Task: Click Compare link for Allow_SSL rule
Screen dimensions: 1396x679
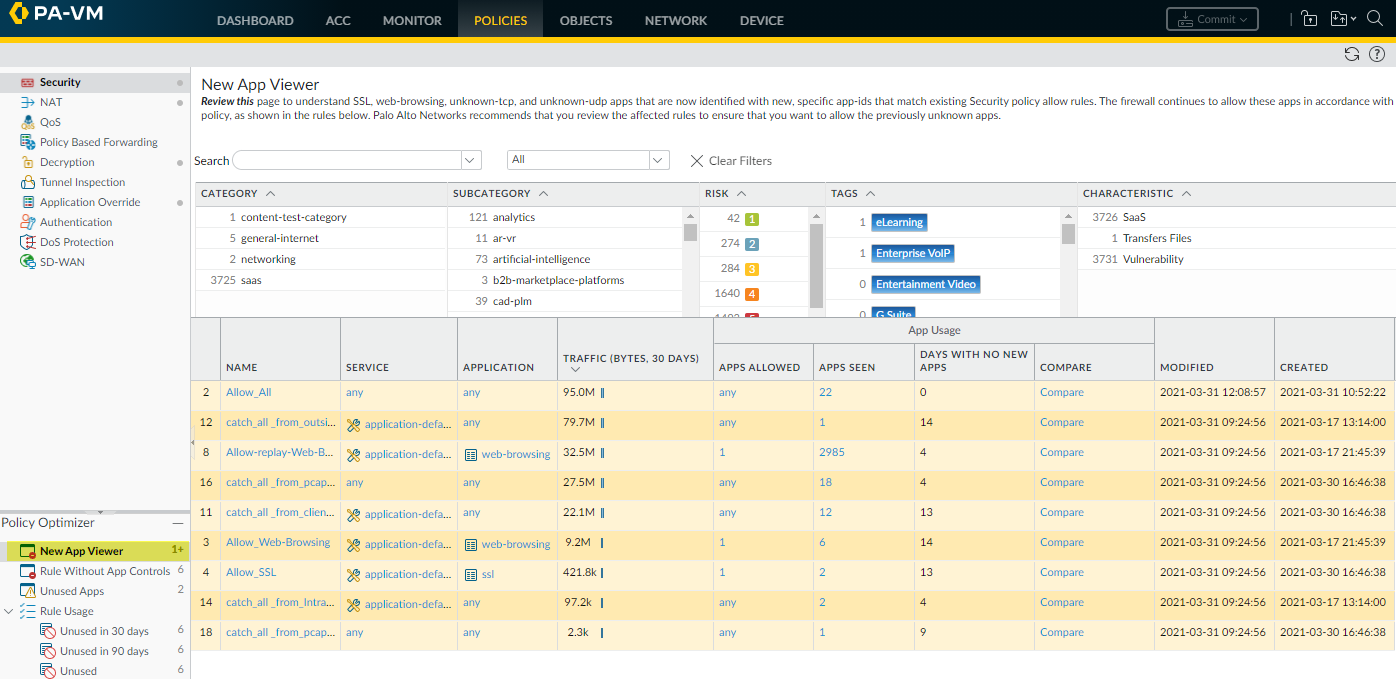Action: coord(1061,572)
